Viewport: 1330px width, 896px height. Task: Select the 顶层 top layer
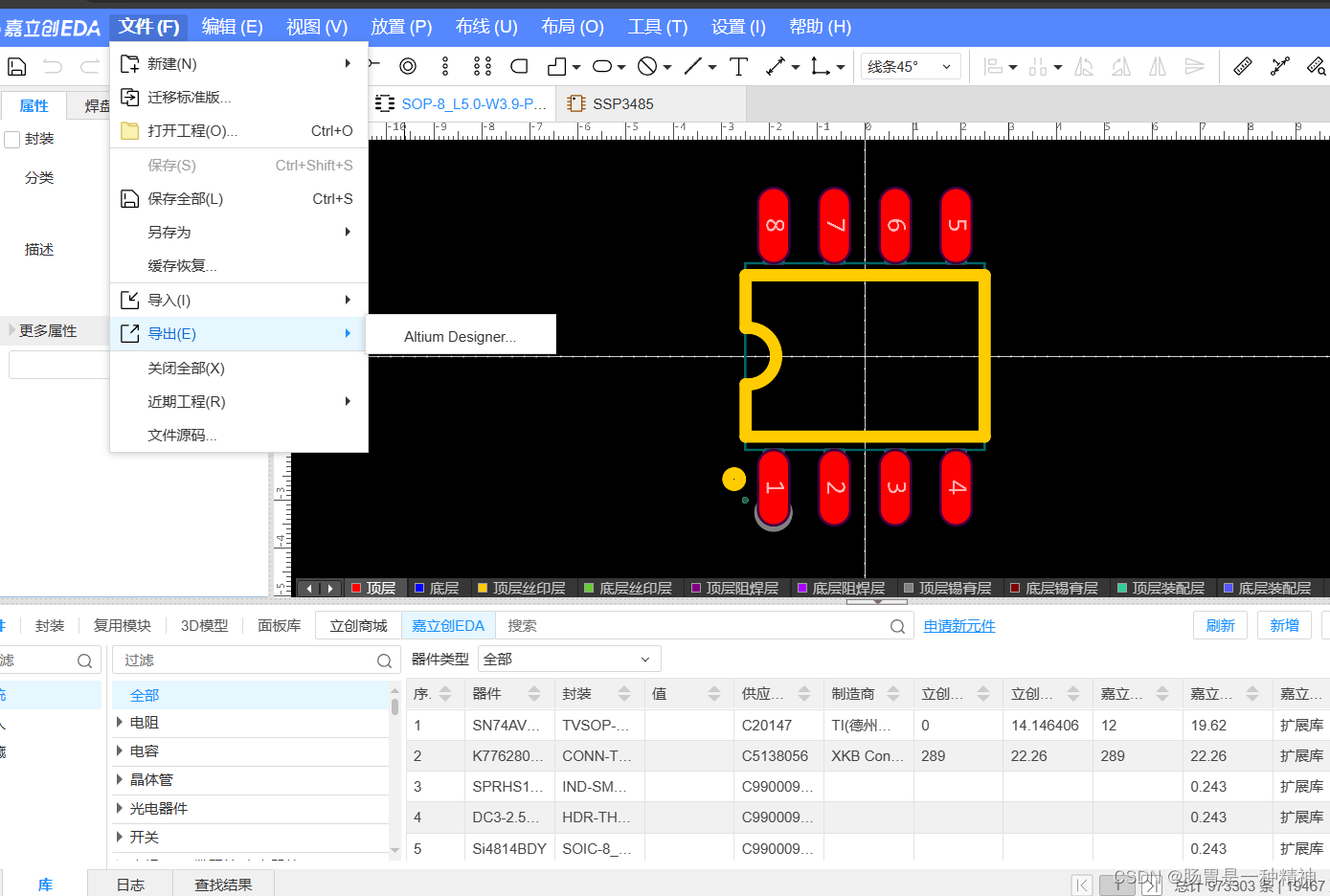[373, 588]
